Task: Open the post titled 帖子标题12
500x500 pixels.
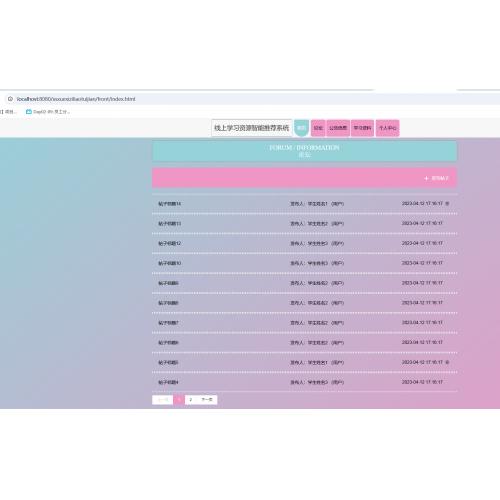Action: 170,243
